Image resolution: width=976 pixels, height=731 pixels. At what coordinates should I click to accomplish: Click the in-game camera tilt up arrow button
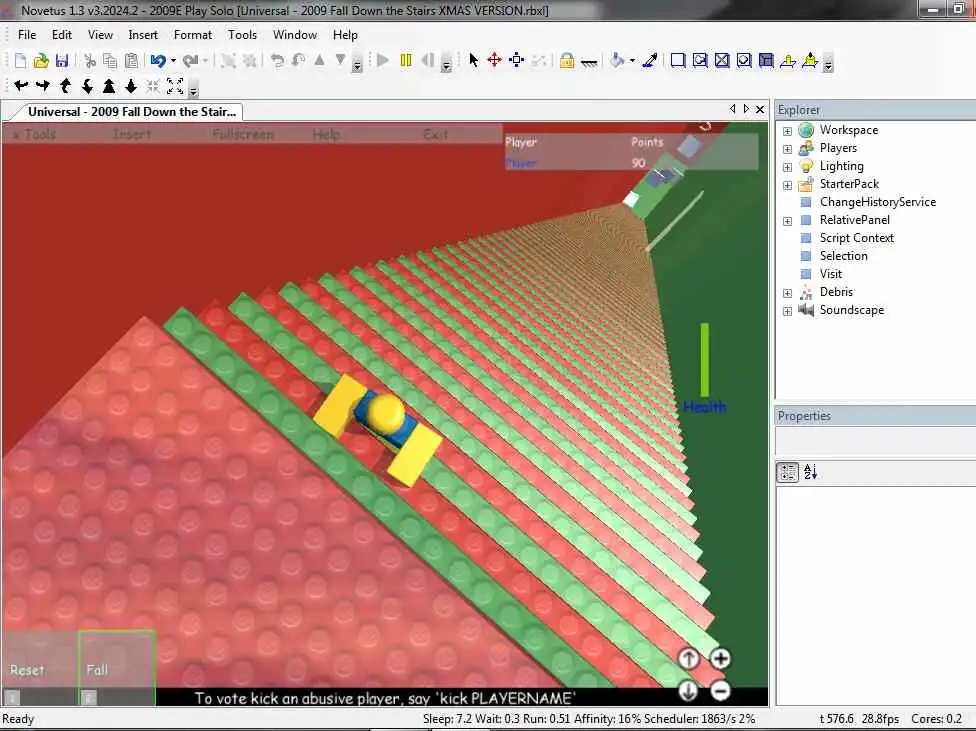tap(688, 659)
